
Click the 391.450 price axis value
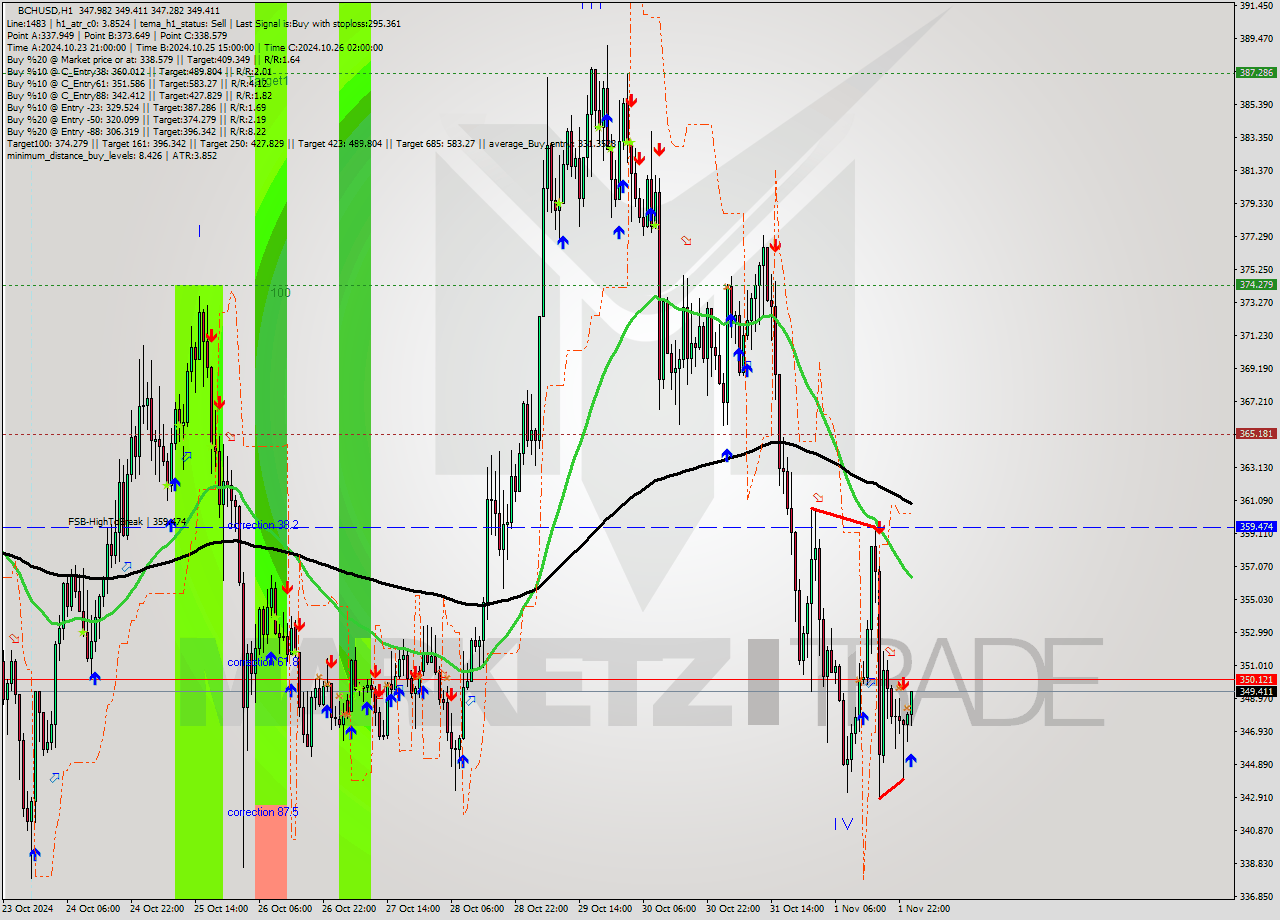(1256, 6)
